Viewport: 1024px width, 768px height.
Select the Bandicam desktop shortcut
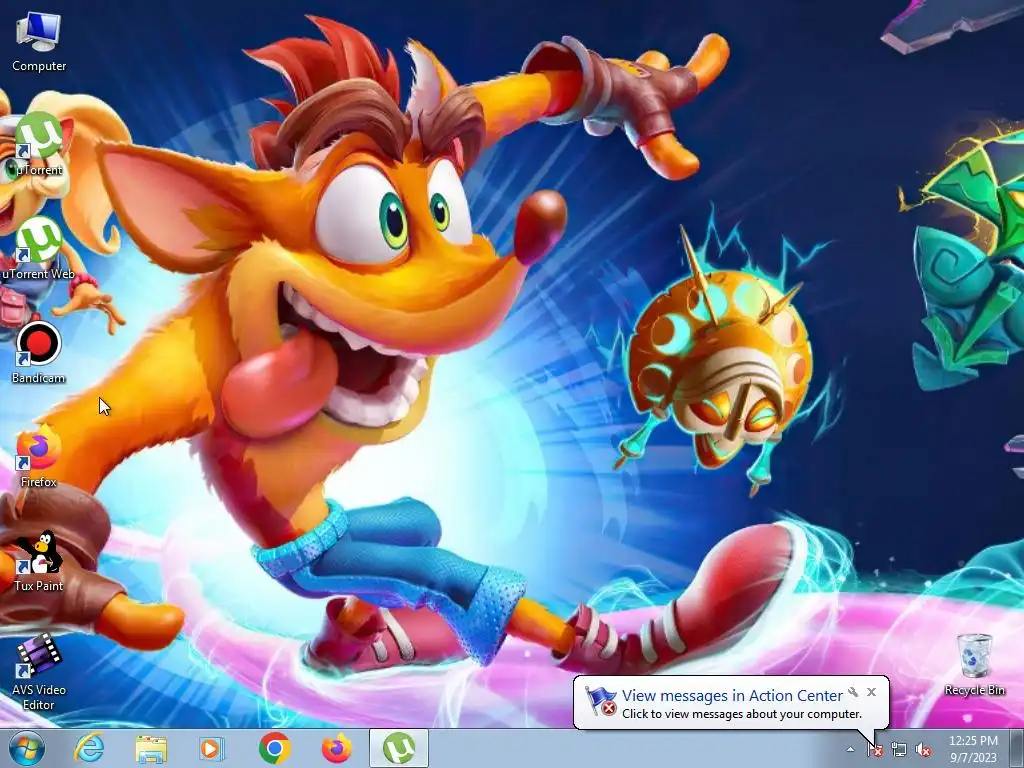[39, 353]
